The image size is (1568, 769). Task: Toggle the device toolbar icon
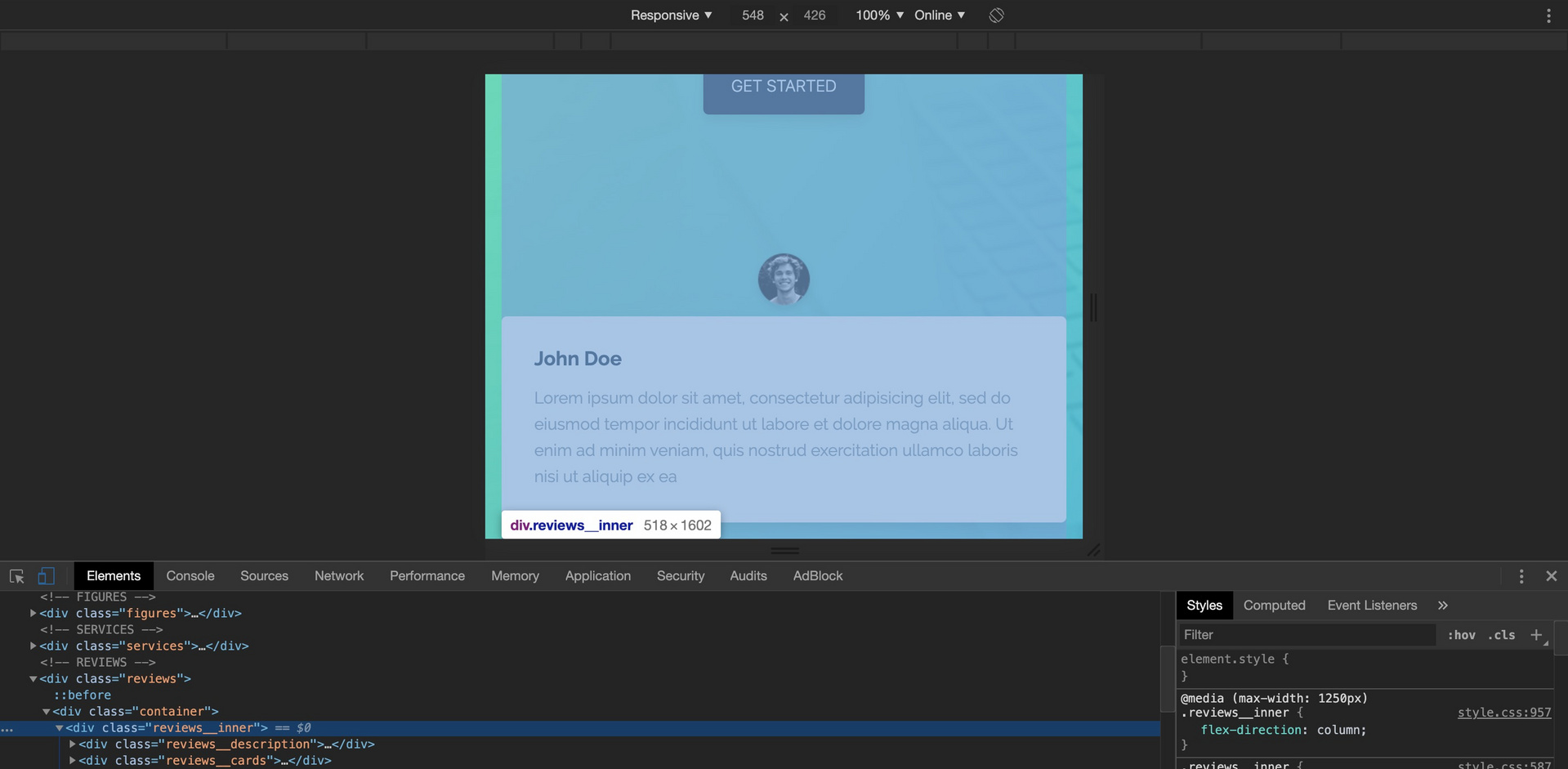(x=47, y=576)
